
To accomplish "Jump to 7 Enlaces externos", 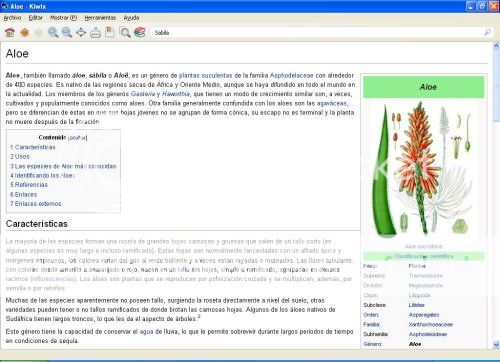I will click(36, 204).
